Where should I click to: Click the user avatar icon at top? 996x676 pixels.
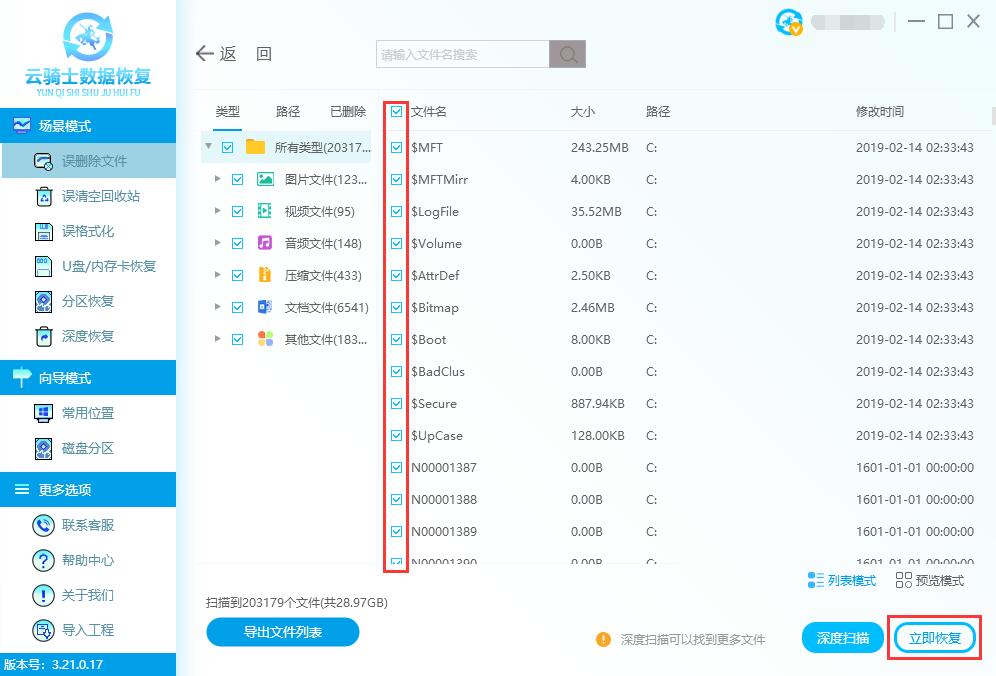click(x=789, y=22)
